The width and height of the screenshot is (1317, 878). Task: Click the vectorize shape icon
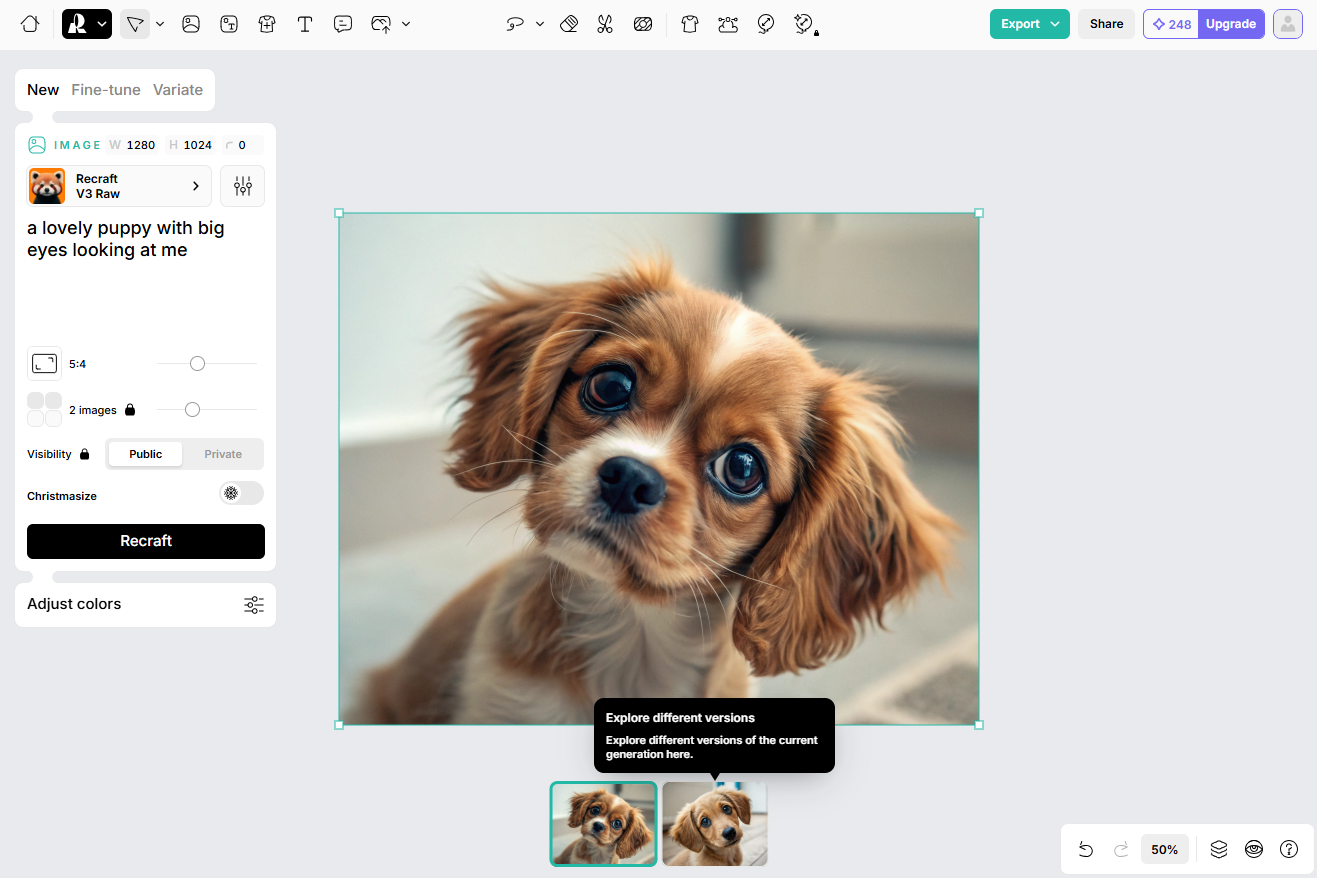[728, 24]
